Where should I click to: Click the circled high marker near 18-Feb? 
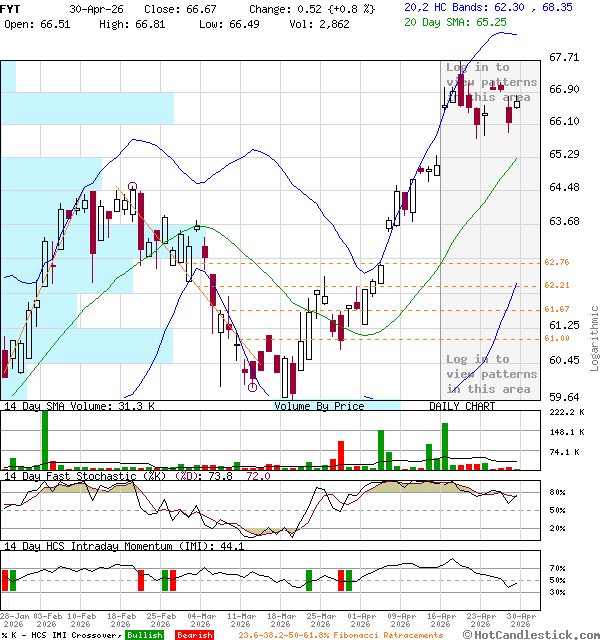tap(132, 187)
